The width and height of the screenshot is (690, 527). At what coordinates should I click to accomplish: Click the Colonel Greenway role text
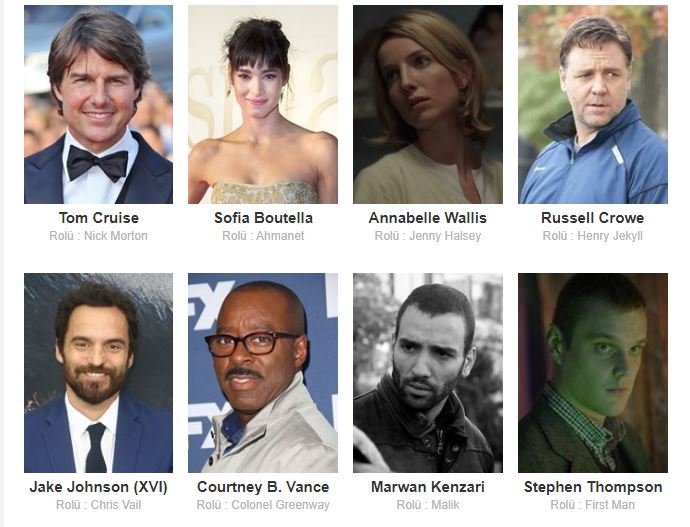pyautogui.click(x=280, y=505)
